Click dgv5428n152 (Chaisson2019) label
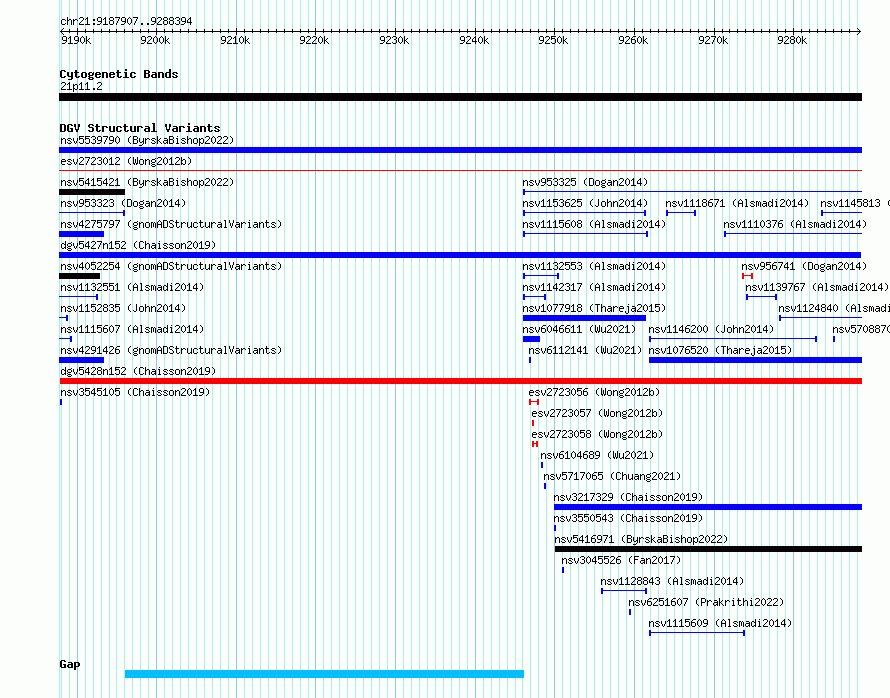 (138, 371)
